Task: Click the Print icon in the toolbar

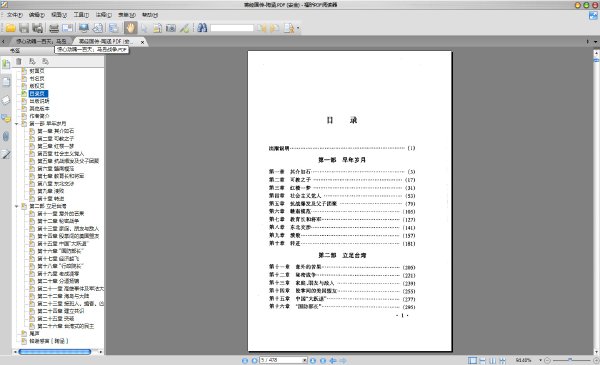Action: pyautogui.click(x=54, y=28)
